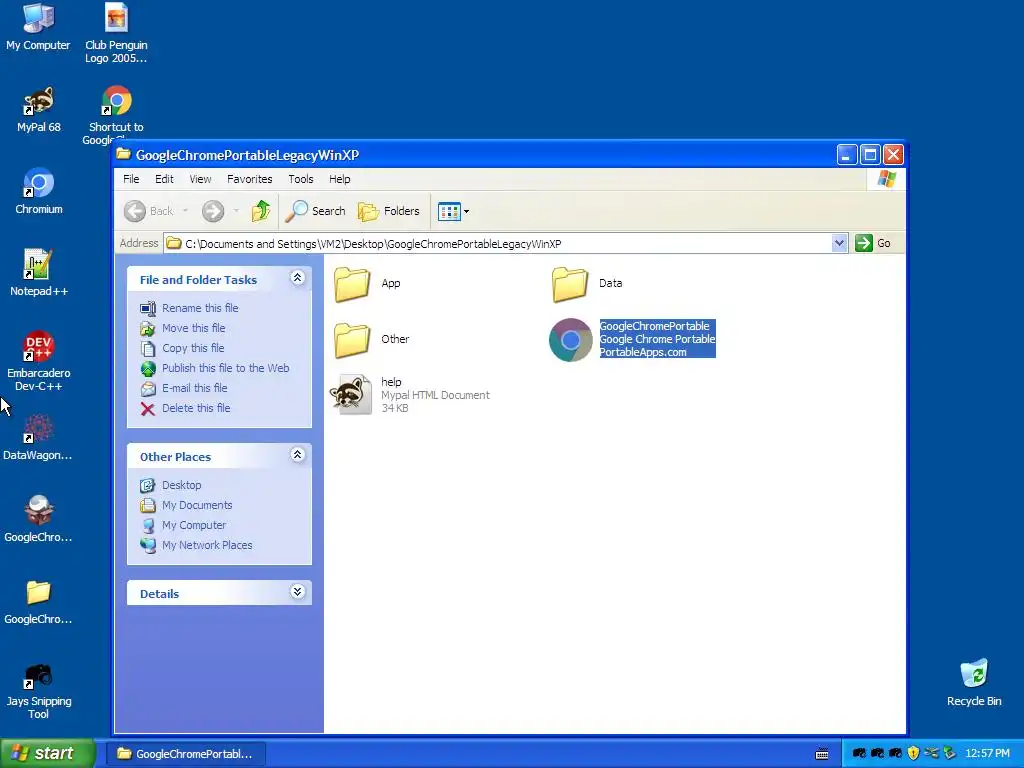Select Notepad++ desktop shortcut
Image resolution: width=1024 pixels, height=768 pixels.
(38, 265)
